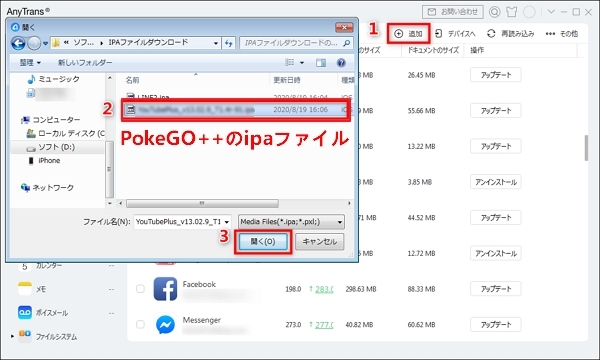Select ネットワーク in navigation tree
This screenshot has width=600, height=360.
[47, 187]
